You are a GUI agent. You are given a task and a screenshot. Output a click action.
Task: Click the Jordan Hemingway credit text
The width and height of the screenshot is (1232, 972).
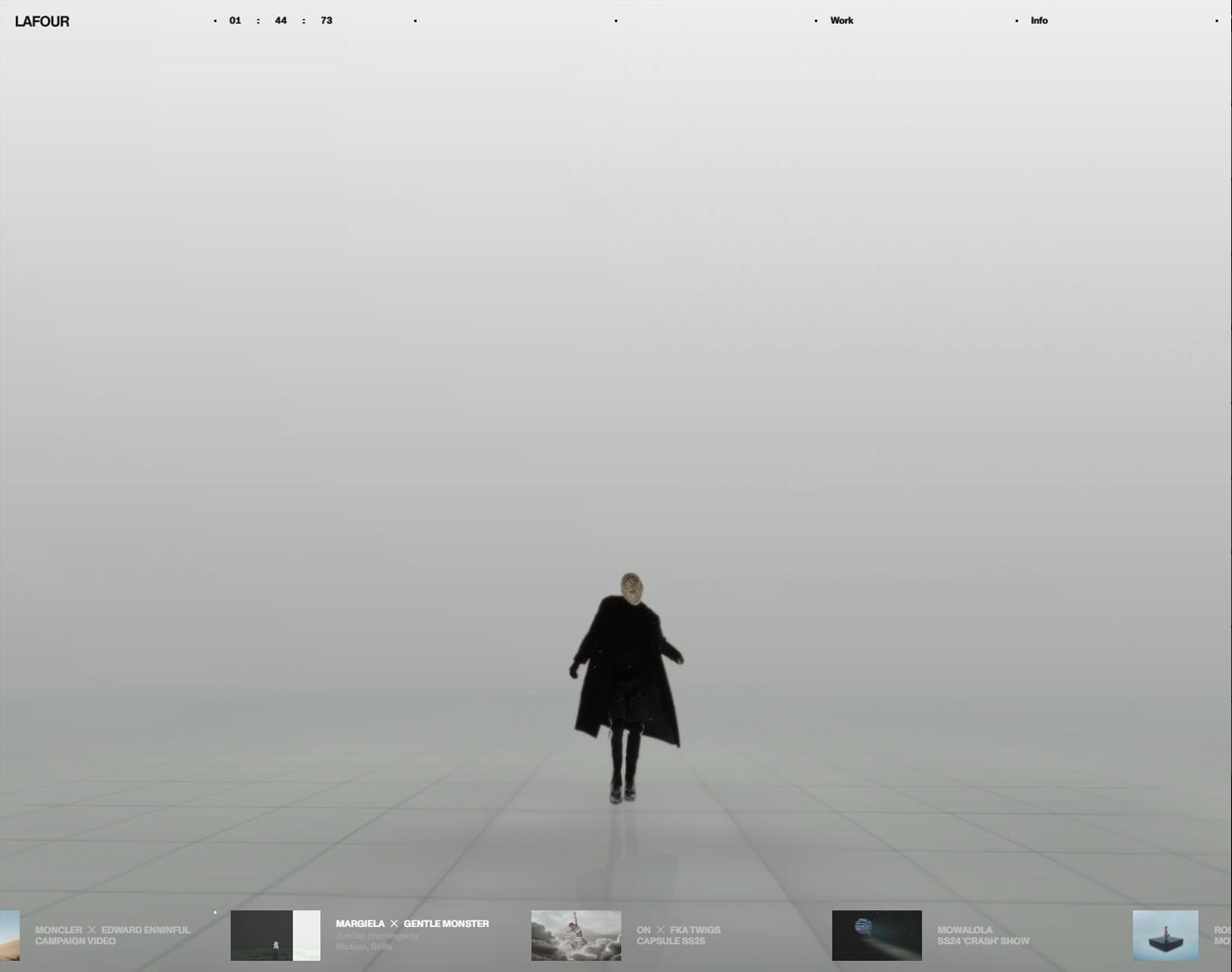[377, 936]
